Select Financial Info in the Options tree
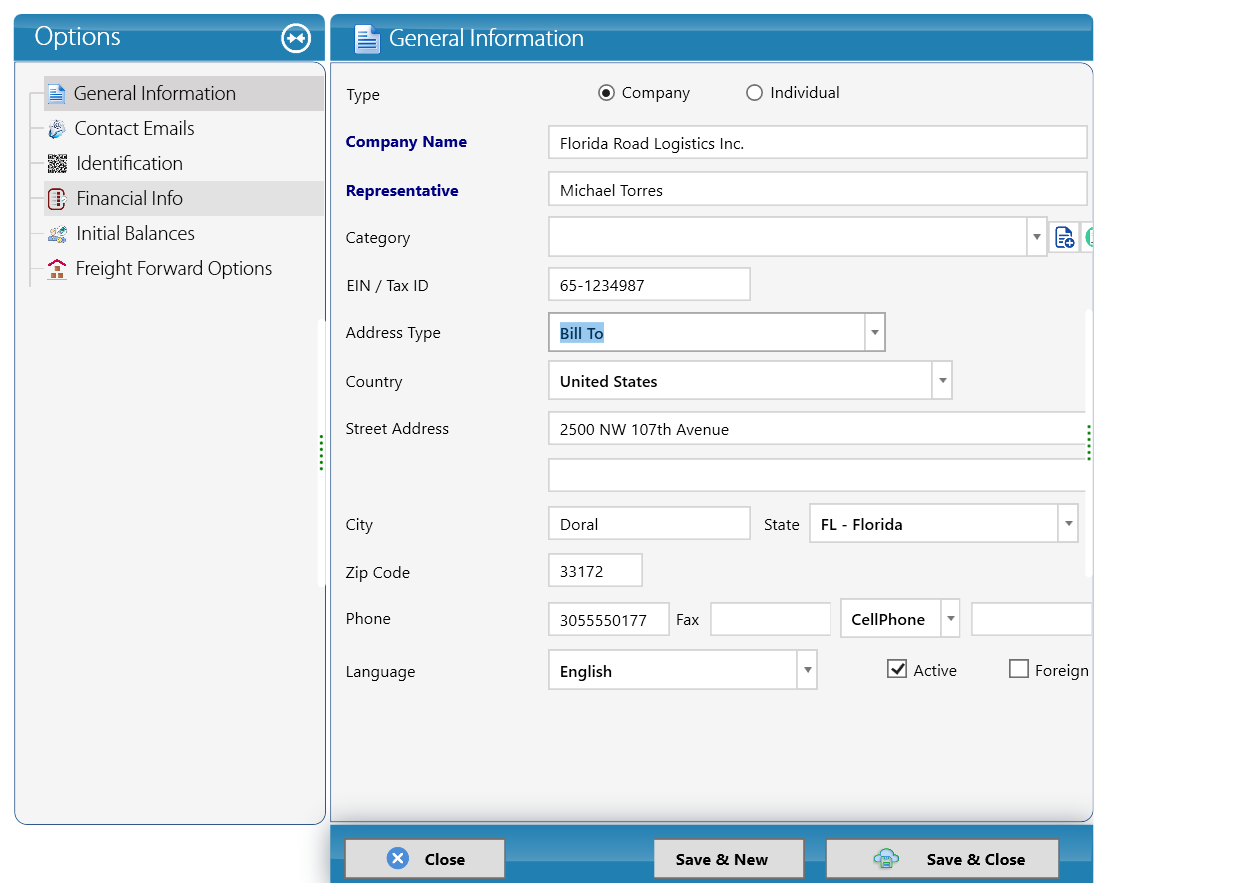This screenshot has height=883, width=1239. click(184, 198)
